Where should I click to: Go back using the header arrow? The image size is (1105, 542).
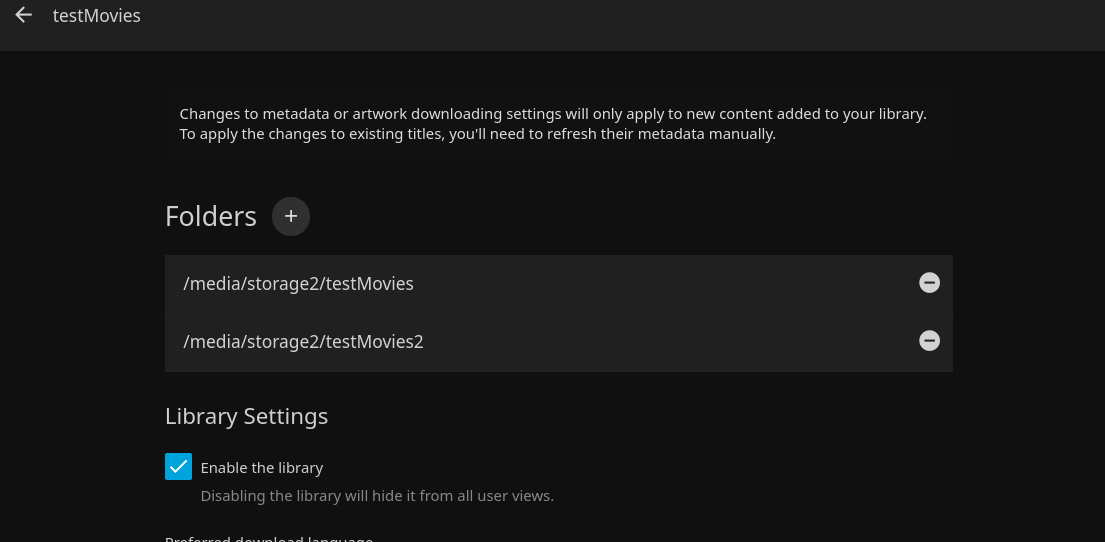(24, 16)
